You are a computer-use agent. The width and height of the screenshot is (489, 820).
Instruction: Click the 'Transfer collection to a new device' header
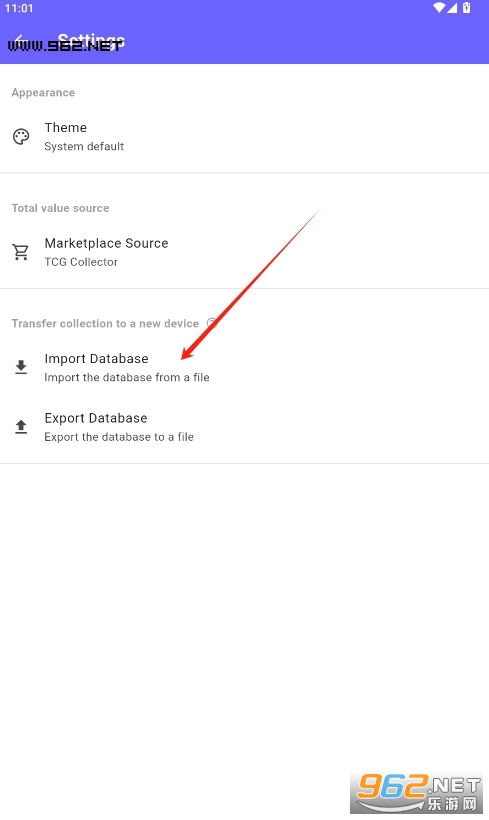pyautogui.click(x=105, y=324)
